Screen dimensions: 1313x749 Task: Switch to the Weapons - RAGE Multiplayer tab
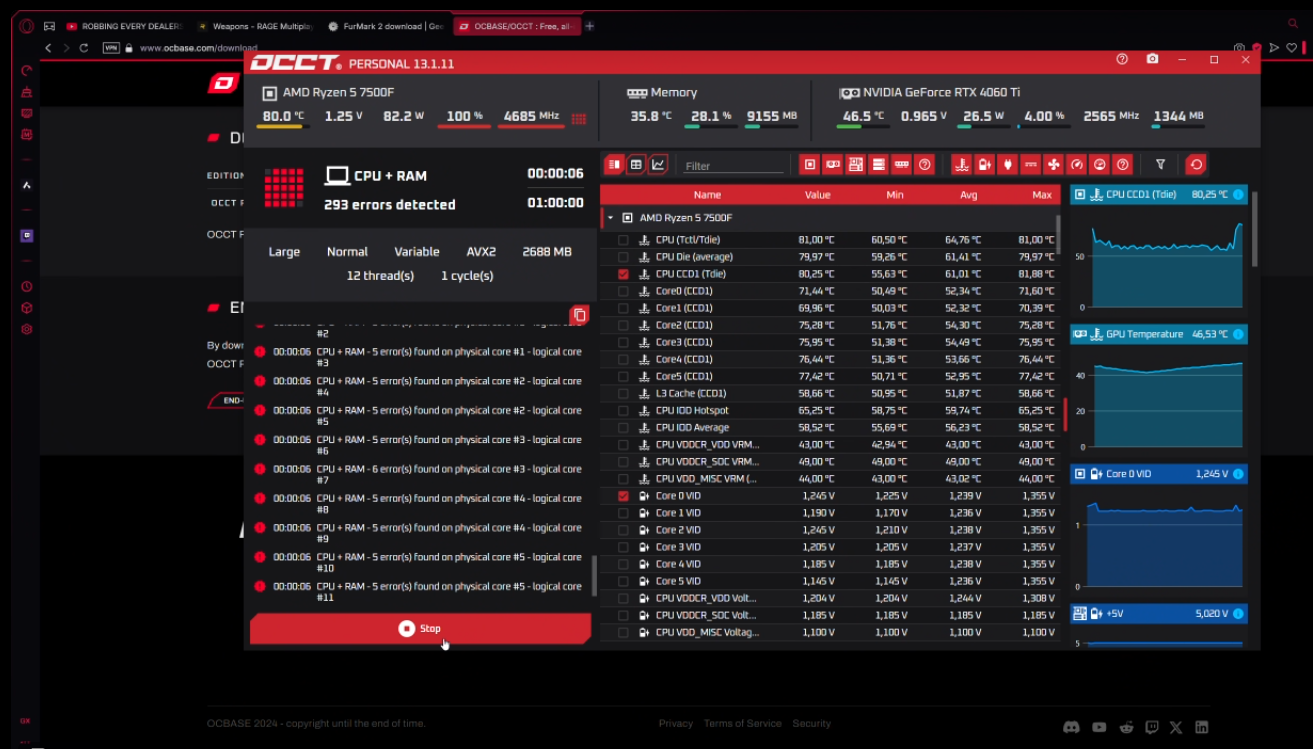tap(256, 26)
